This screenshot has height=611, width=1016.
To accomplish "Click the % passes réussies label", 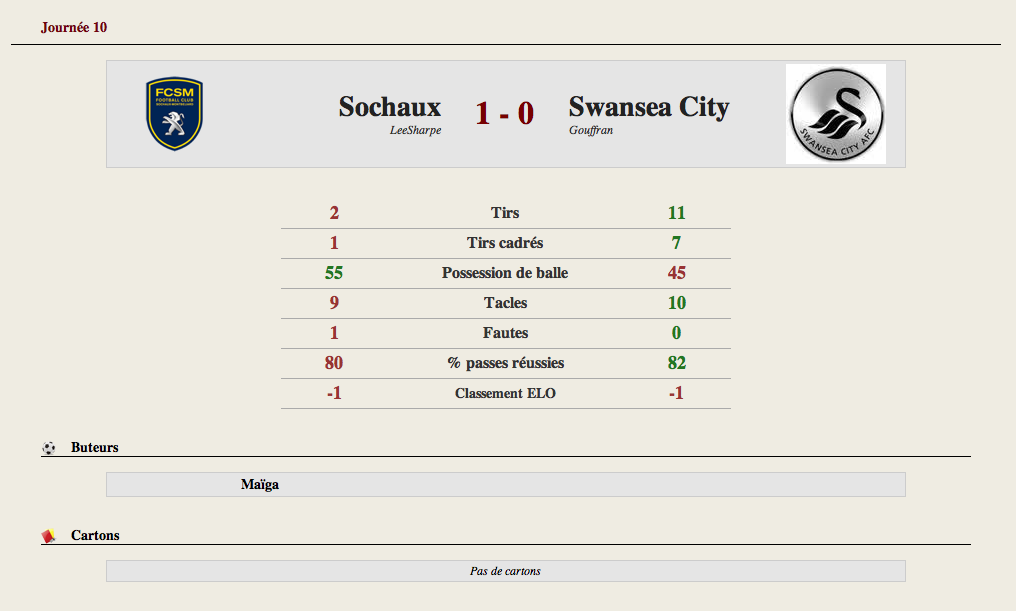I will point(505,363).
